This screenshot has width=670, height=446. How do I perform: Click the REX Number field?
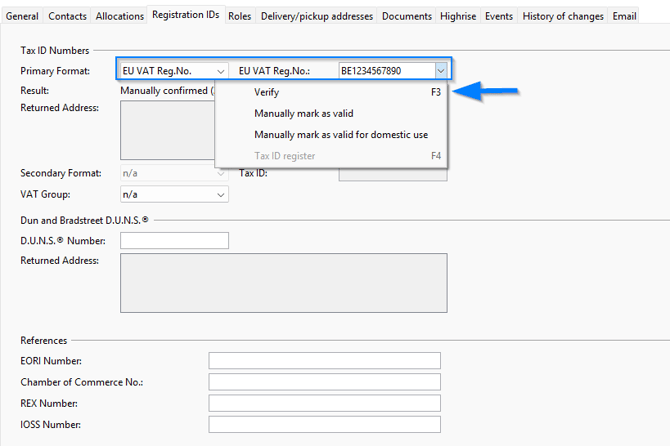[324, 403]
